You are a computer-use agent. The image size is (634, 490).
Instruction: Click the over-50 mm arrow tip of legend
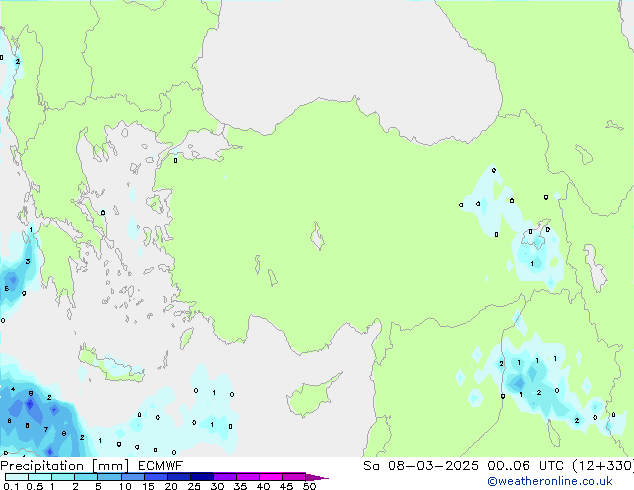pyautogui.click(x=317, y=477)
